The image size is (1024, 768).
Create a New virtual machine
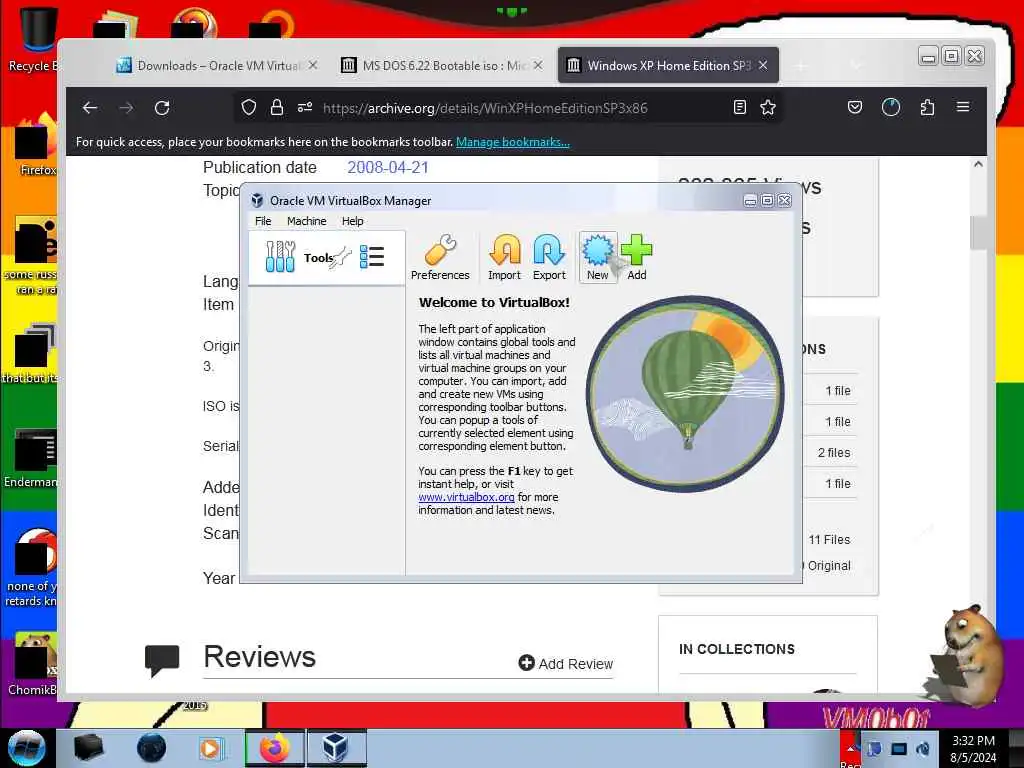[x=598, y=257]
